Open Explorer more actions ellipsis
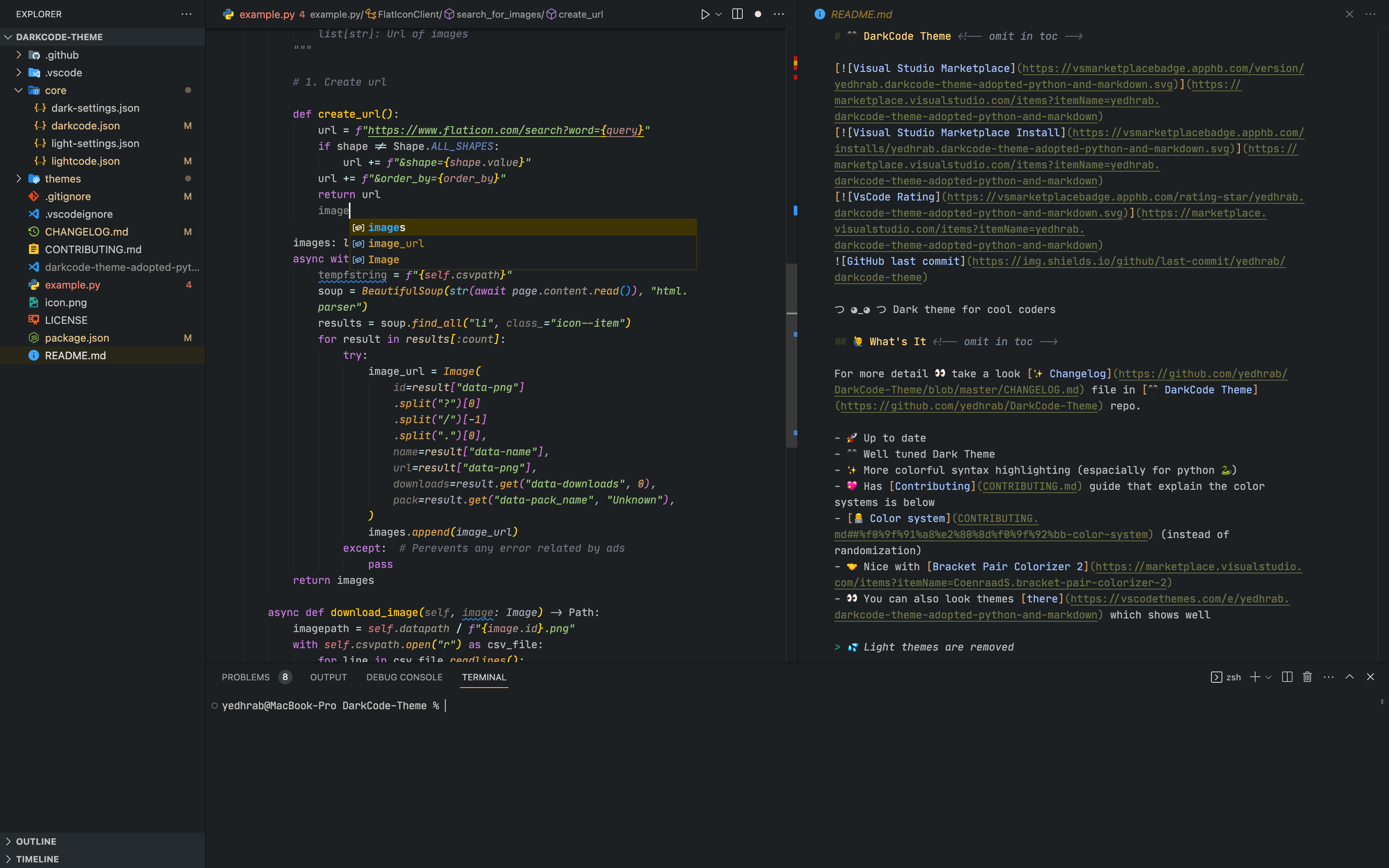This screenshot has height=868, width=1389. 186,14
